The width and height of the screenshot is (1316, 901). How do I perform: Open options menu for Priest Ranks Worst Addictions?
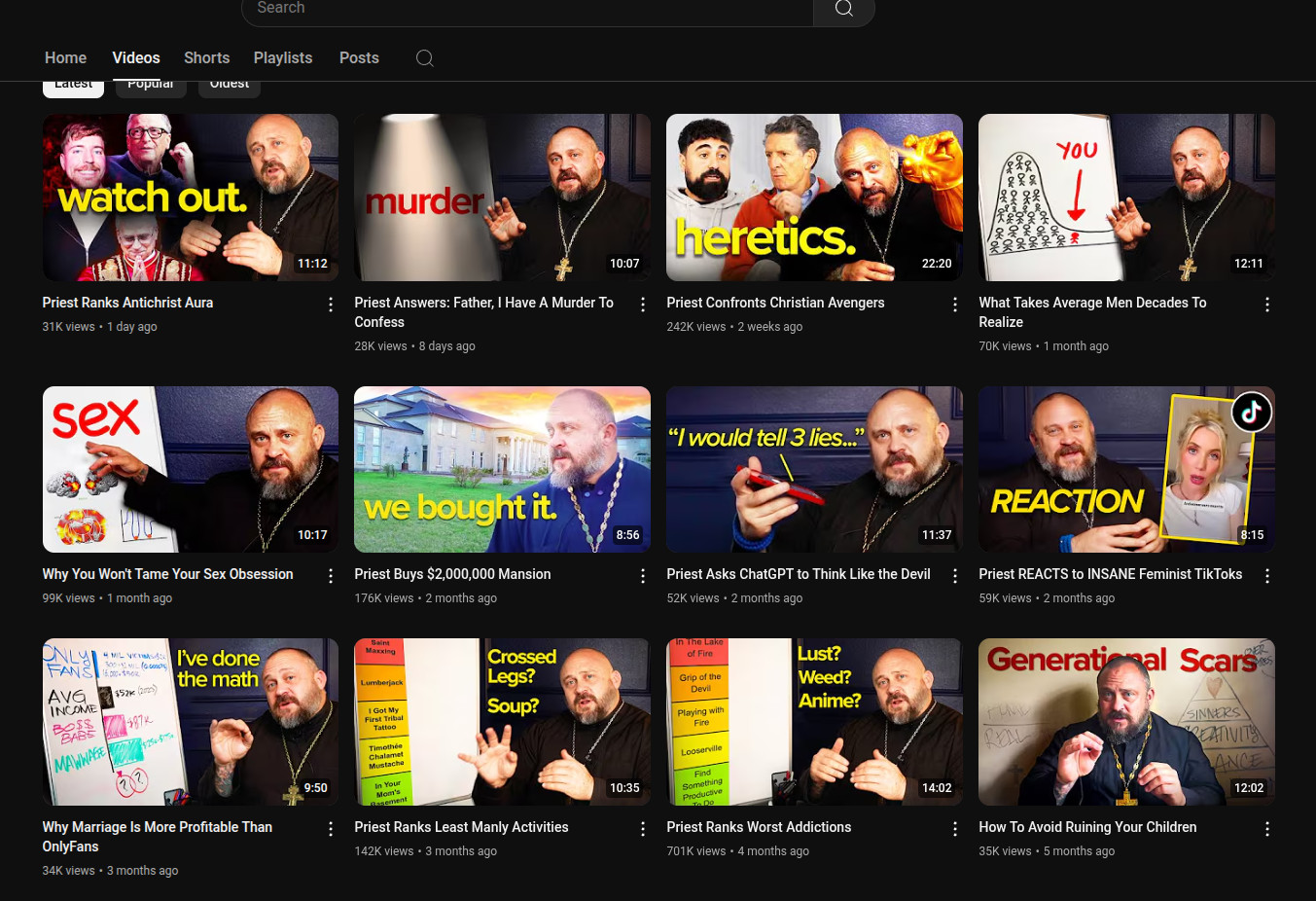point(955,829)
